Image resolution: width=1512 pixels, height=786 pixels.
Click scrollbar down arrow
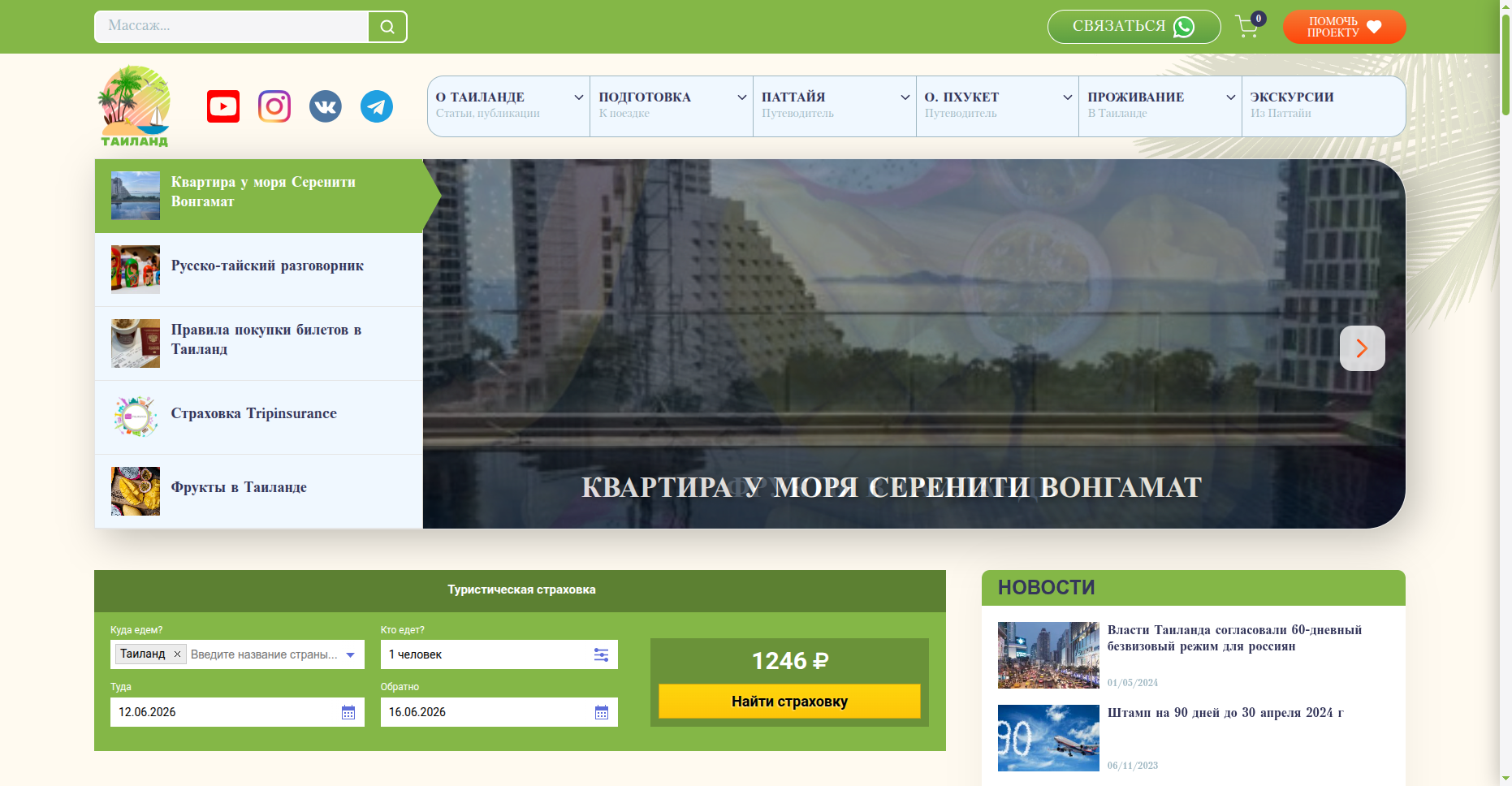(x=1506, y=779)
